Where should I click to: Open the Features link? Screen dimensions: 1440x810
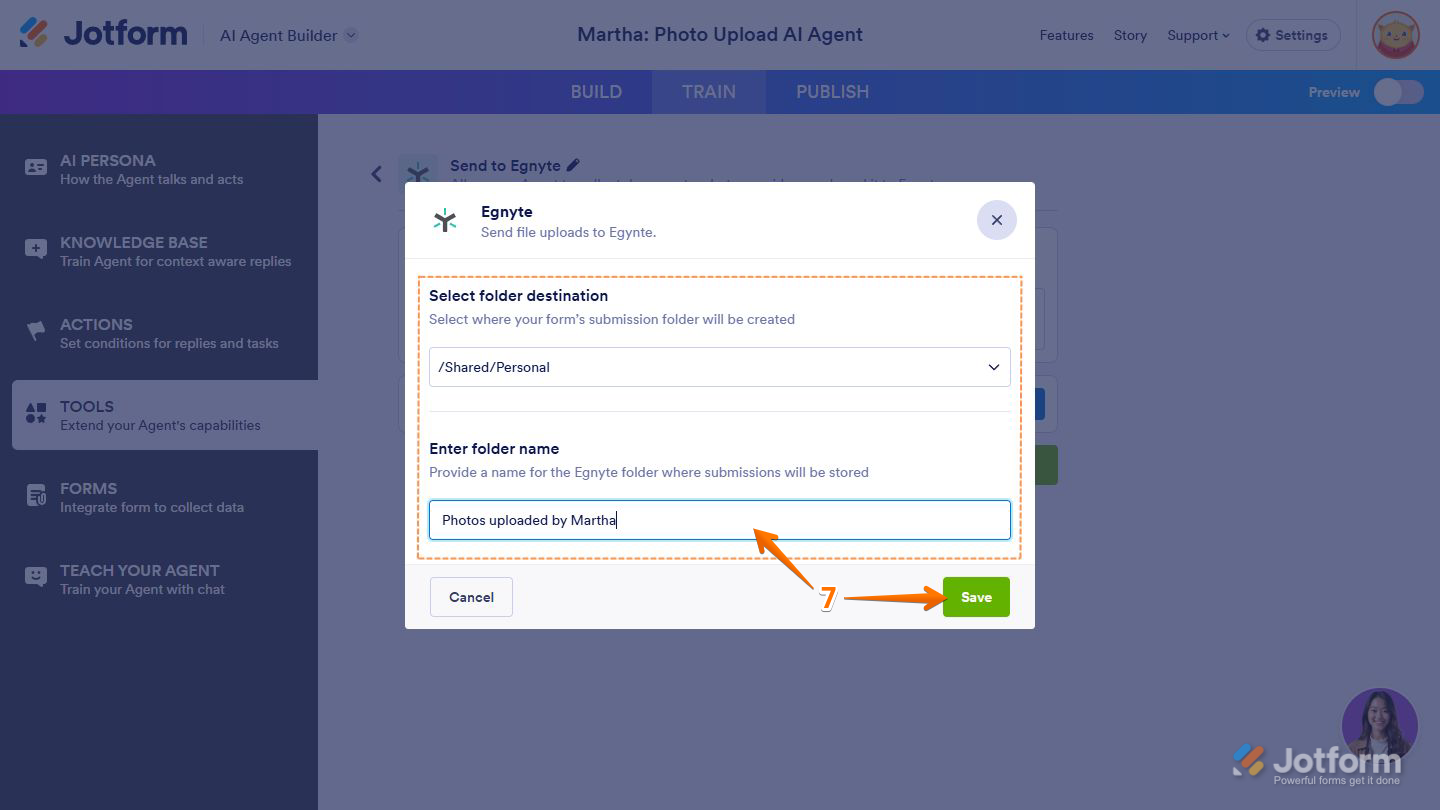1066,35
